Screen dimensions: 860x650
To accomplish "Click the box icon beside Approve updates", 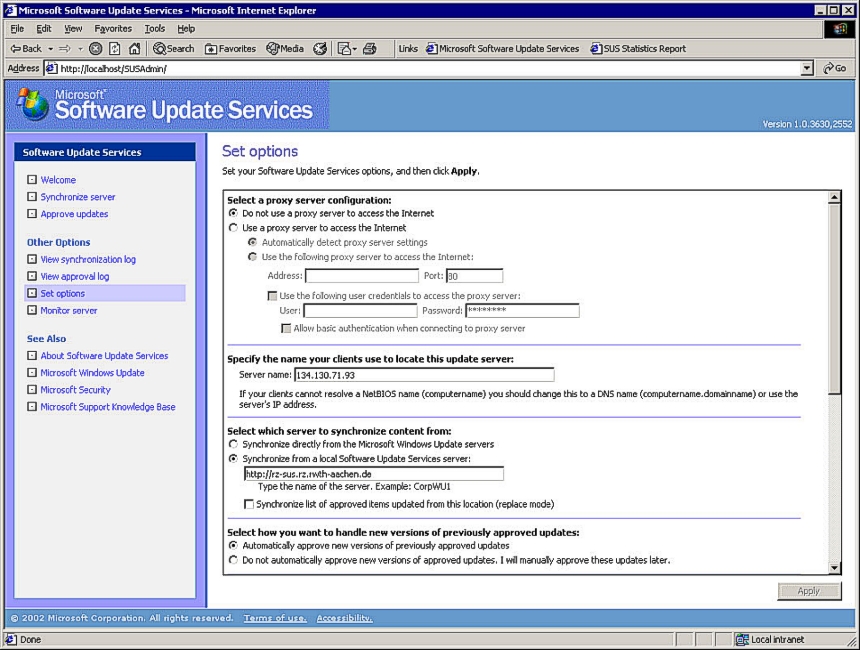I will (x=32, y=213).
